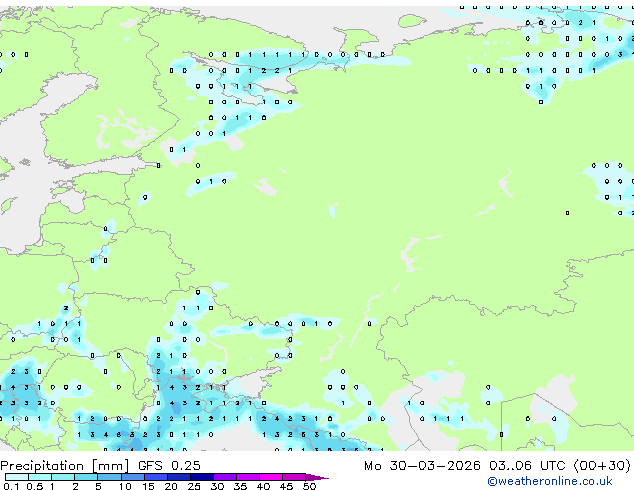Click the '03..06 UTC' time text

tap(527, 465)
